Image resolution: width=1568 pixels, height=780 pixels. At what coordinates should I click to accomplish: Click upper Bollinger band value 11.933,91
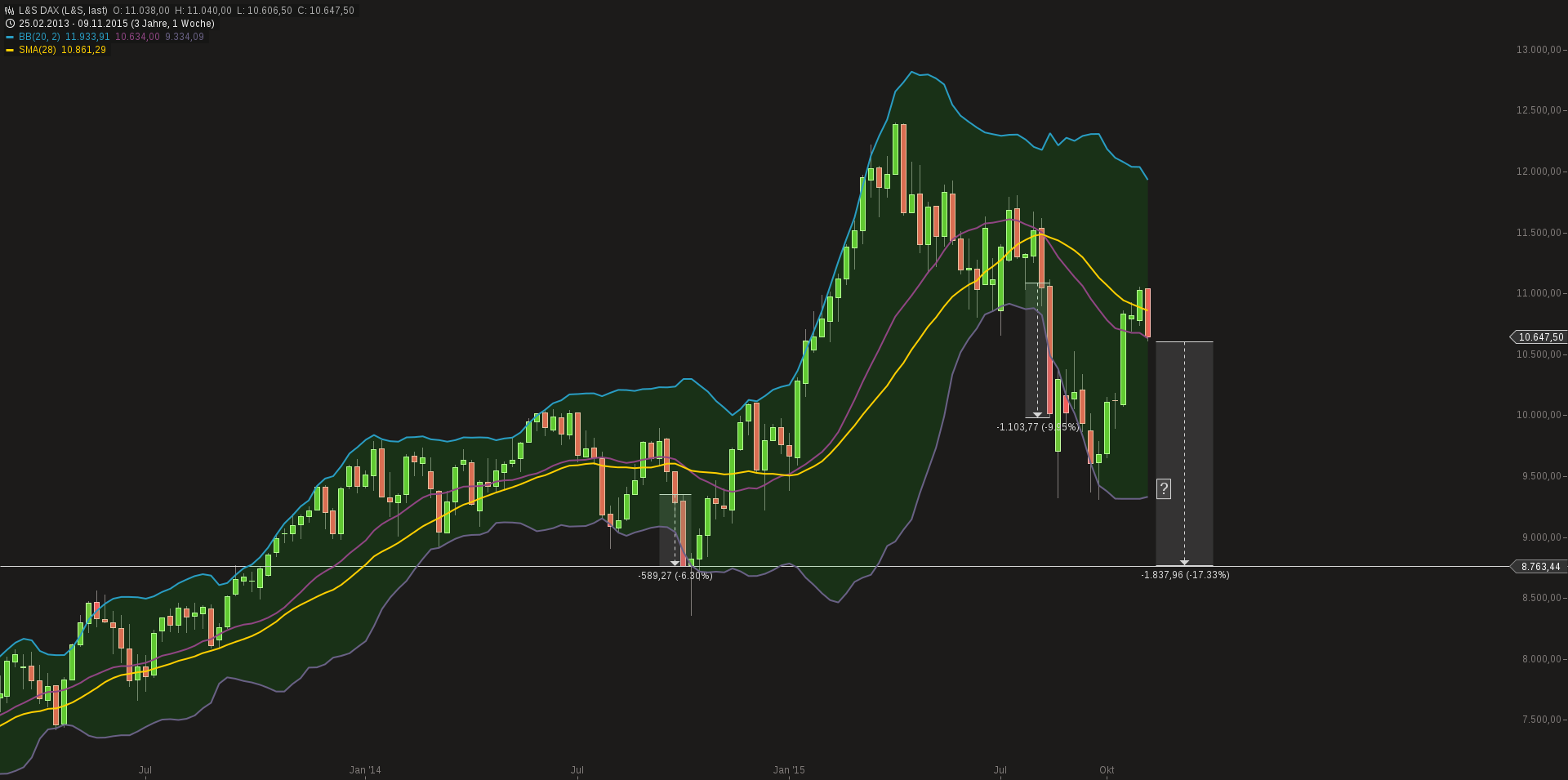87,37
